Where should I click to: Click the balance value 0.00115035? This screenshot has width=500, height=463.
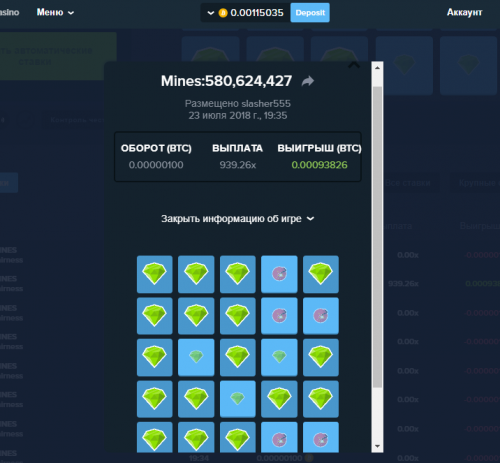tap(257, 13)
